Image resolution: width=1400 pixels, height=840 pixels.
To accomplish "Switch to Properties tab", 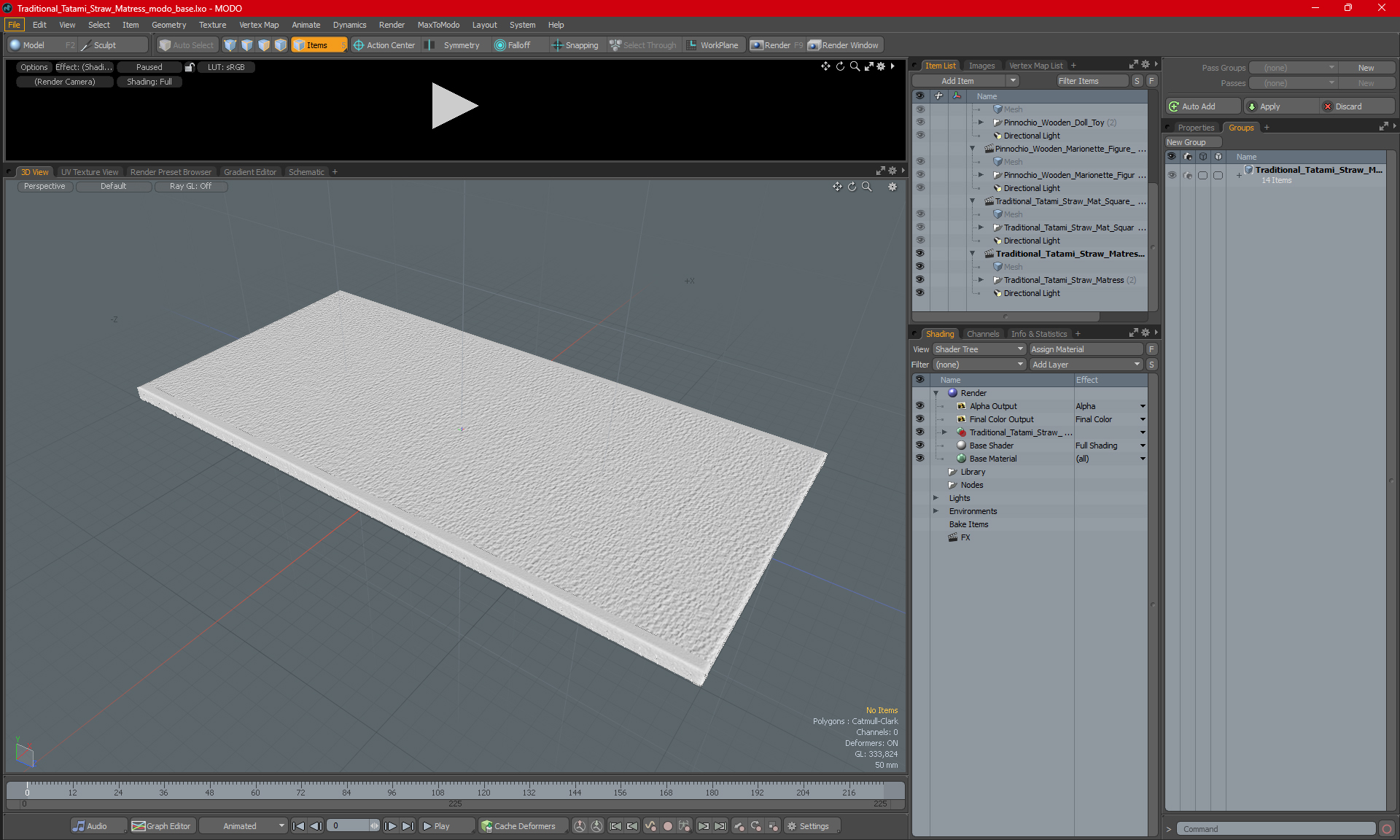I will tap(1196, 128).
